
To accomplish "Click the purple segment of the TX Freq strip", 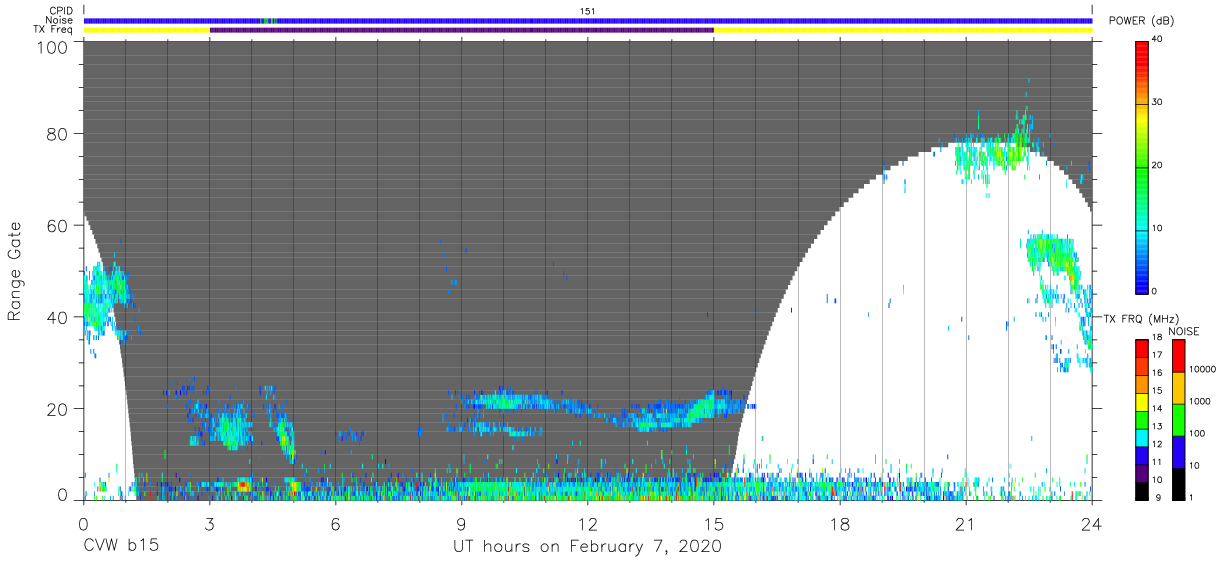I will click(x=462, y=30).
